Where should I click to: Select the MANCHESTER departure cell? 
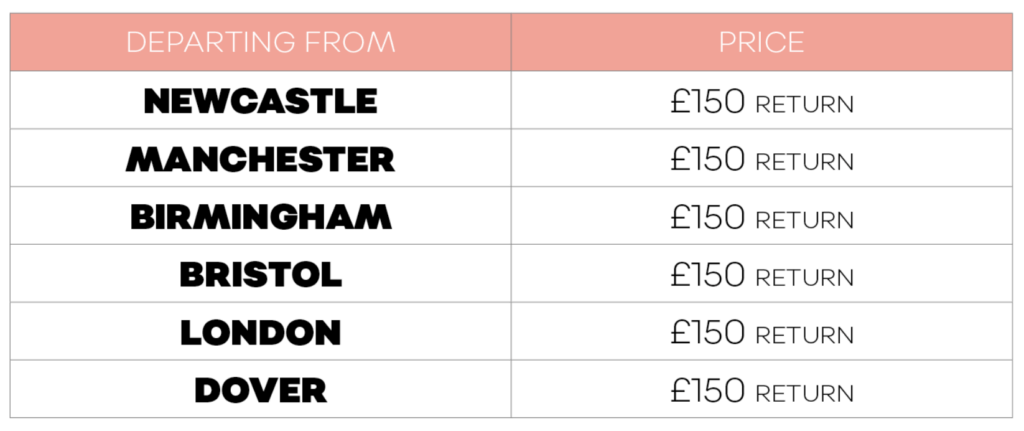261,158
